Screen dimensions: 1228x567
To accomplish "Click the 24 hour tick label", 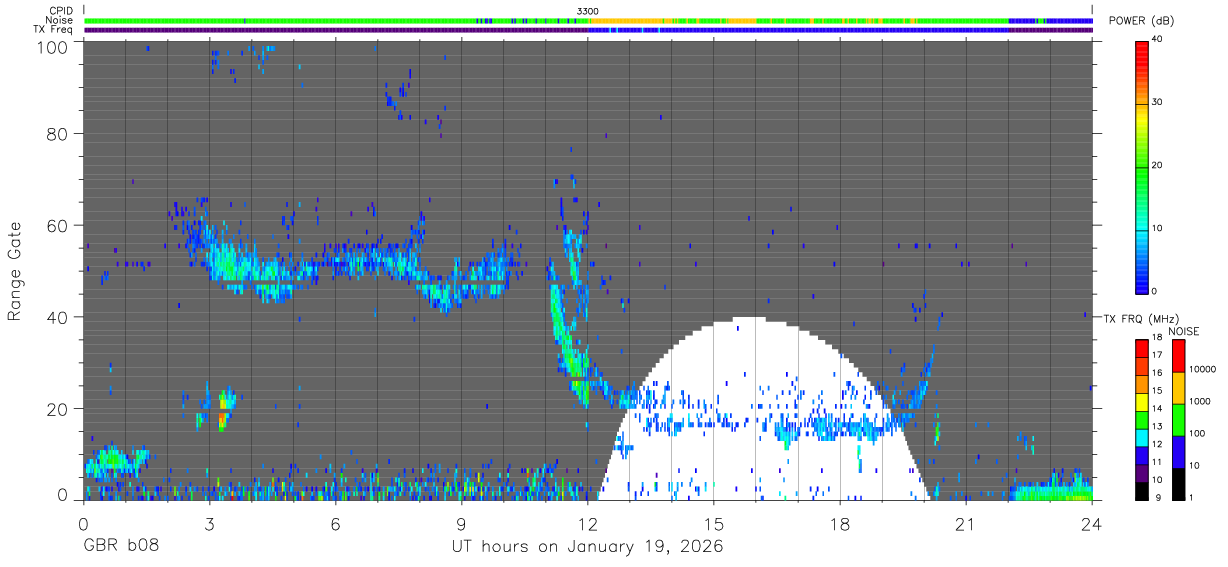I will [1092, 524].
